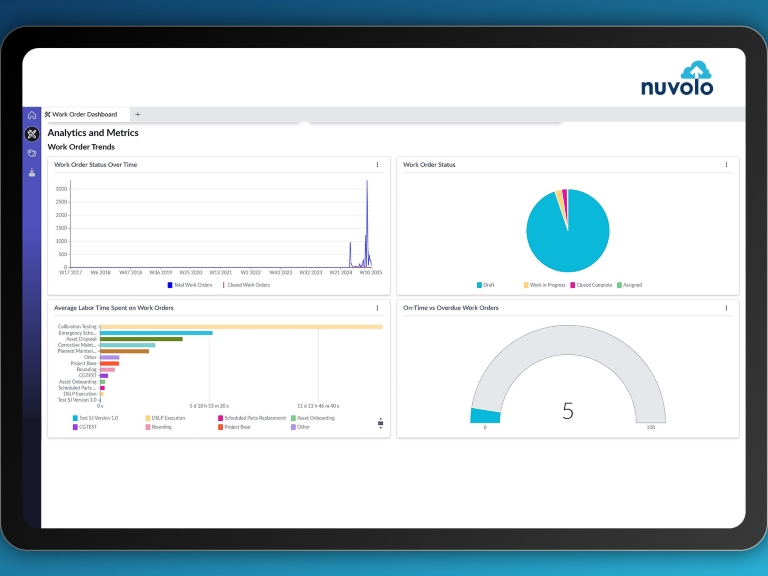Open options menu for Work Order Status Over Time
Screen dimensions: 768x576
377,165
